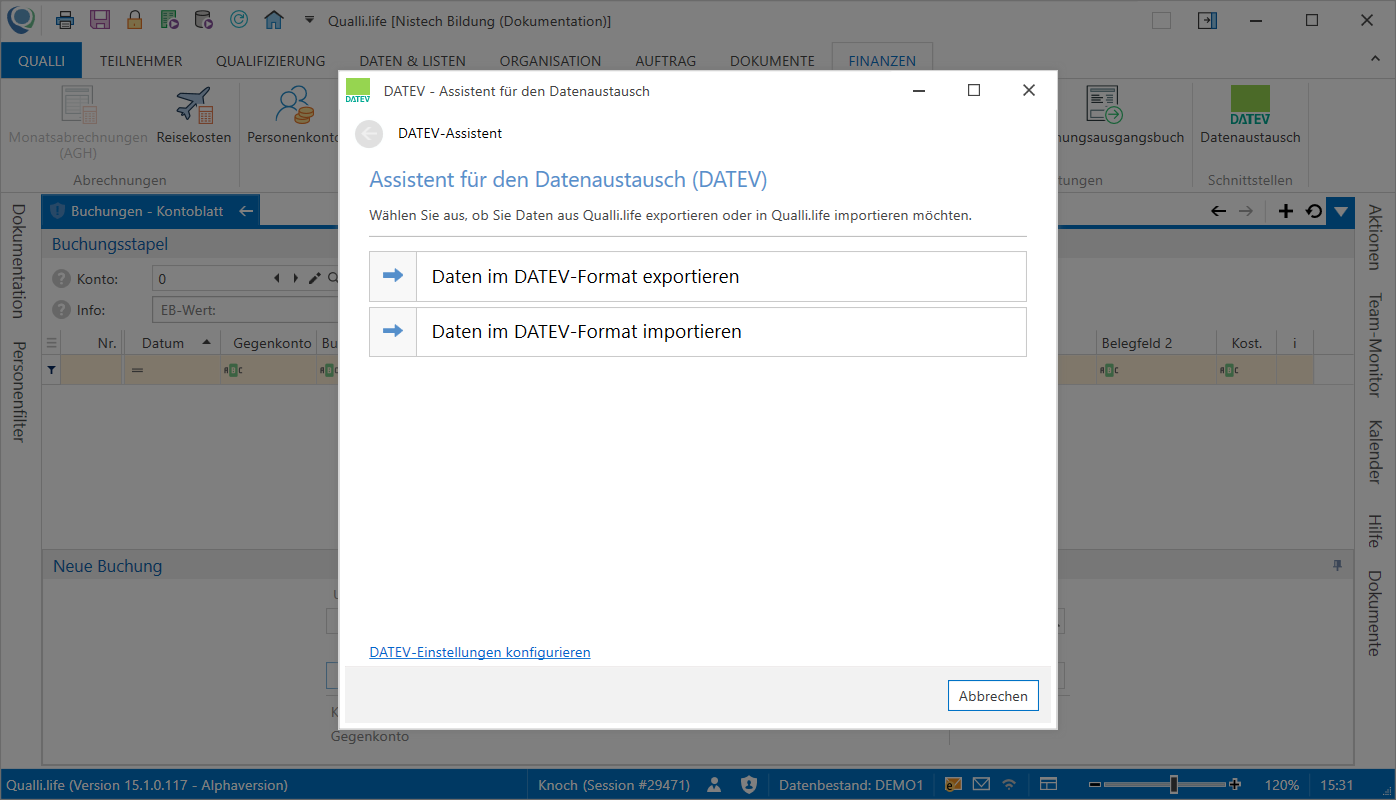Open Personenkonto in the ribbon
Viewport: 1396px width, 800px height.
tap(294, 116)
